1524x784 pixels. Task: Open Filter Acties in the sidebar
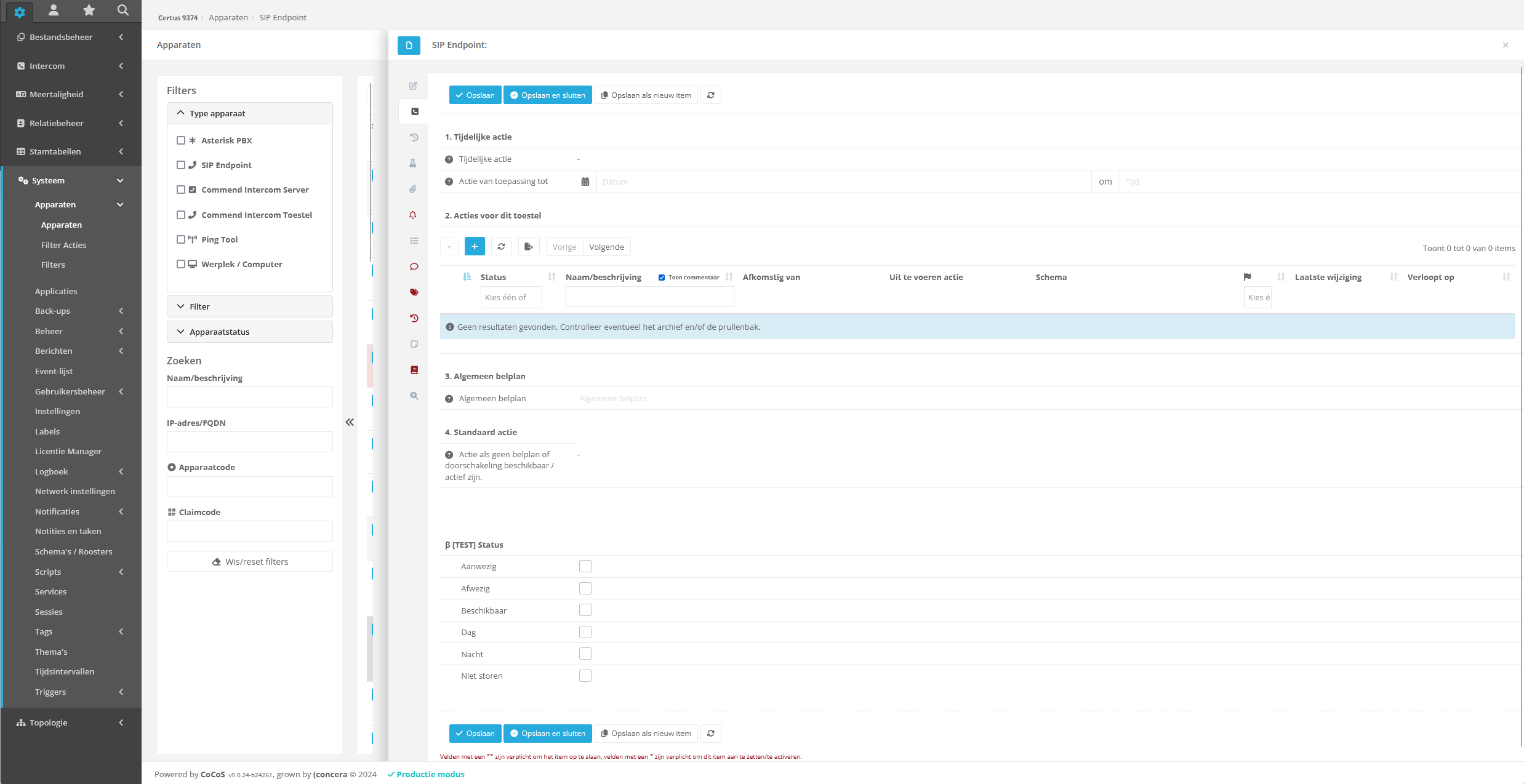pos(63,245)
